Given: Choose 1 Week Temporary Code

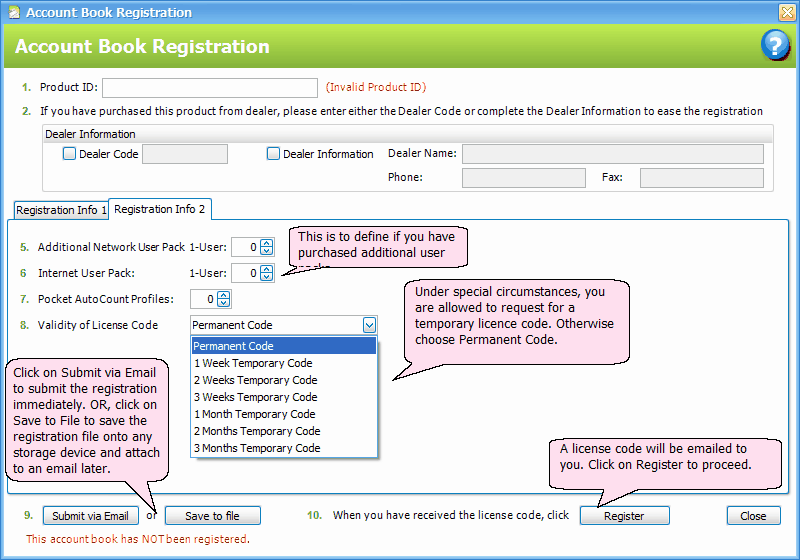Looking at the screenshot, I should [x=284, y=363].
